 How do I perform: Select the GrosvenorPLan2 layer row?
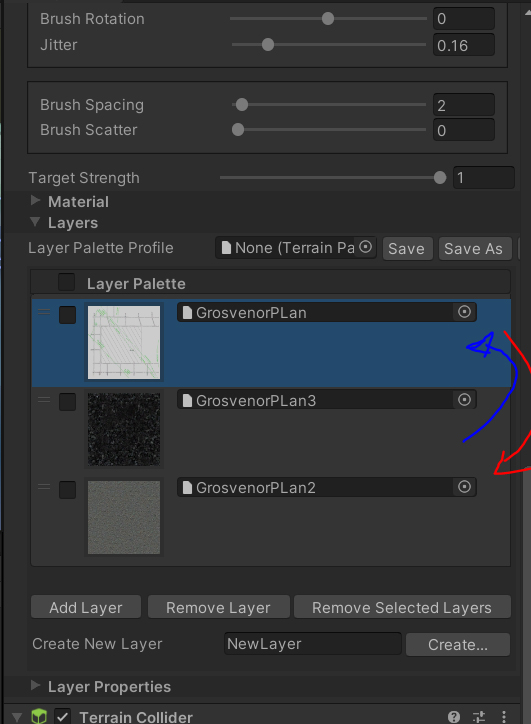coord(271,517)
